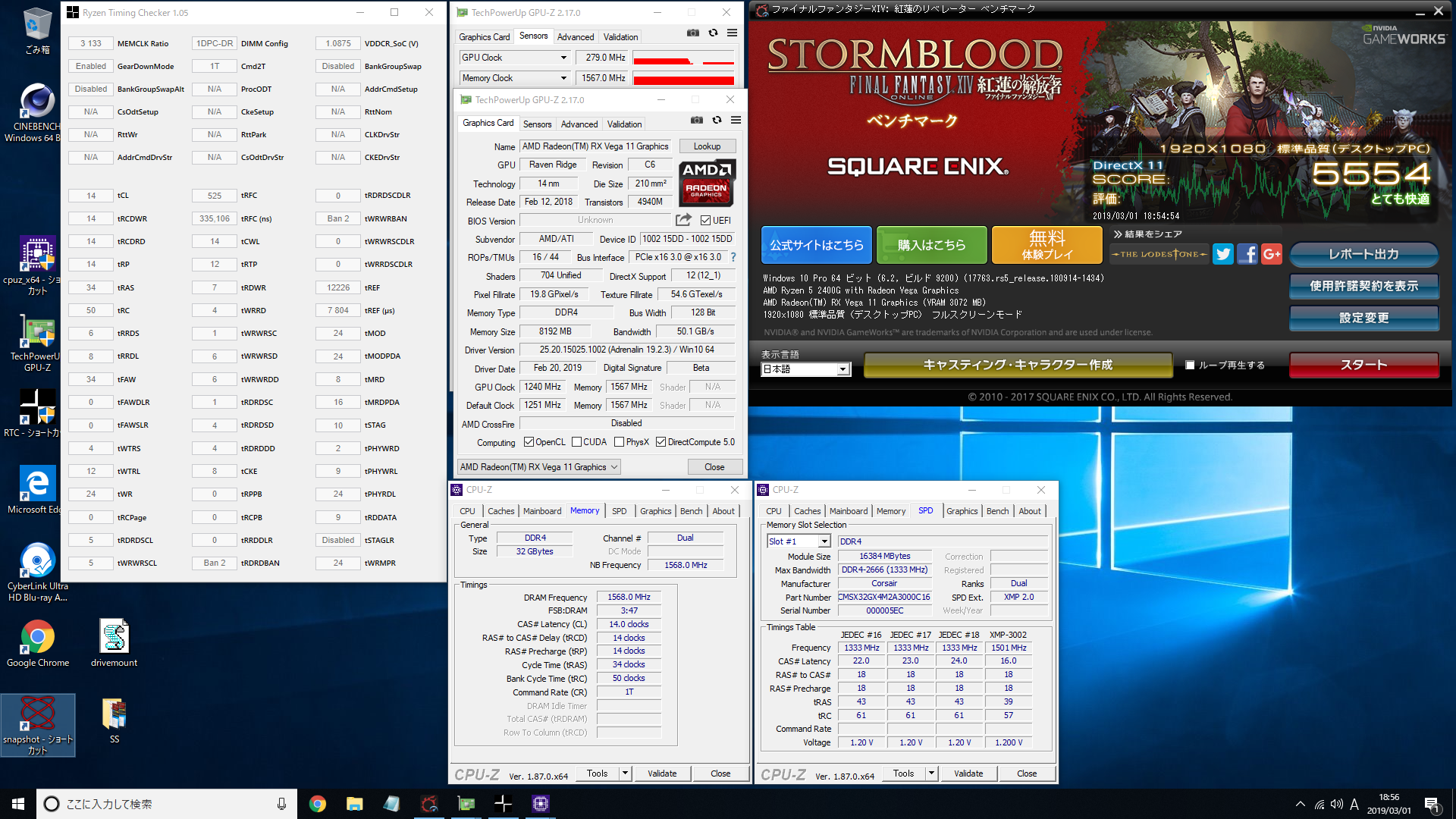Toggle the OpenCL checkbox in GPU-Z
Viewport: 1456px width, 819px height.
[529, 442]
